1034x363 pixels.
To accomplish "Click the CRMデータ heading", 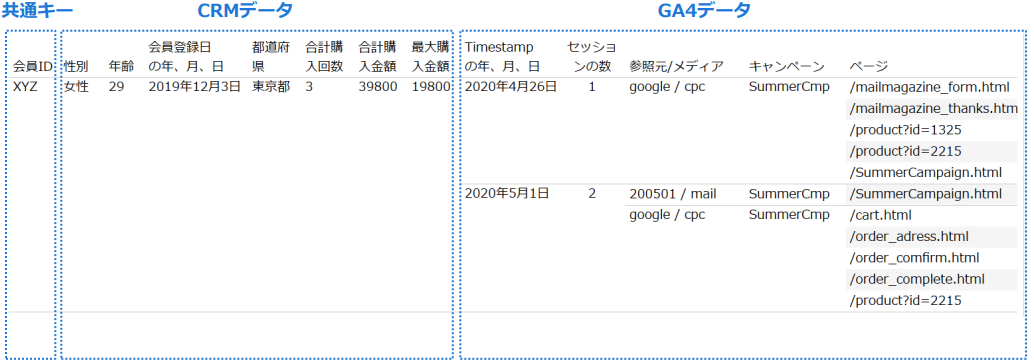I will 245,11.
